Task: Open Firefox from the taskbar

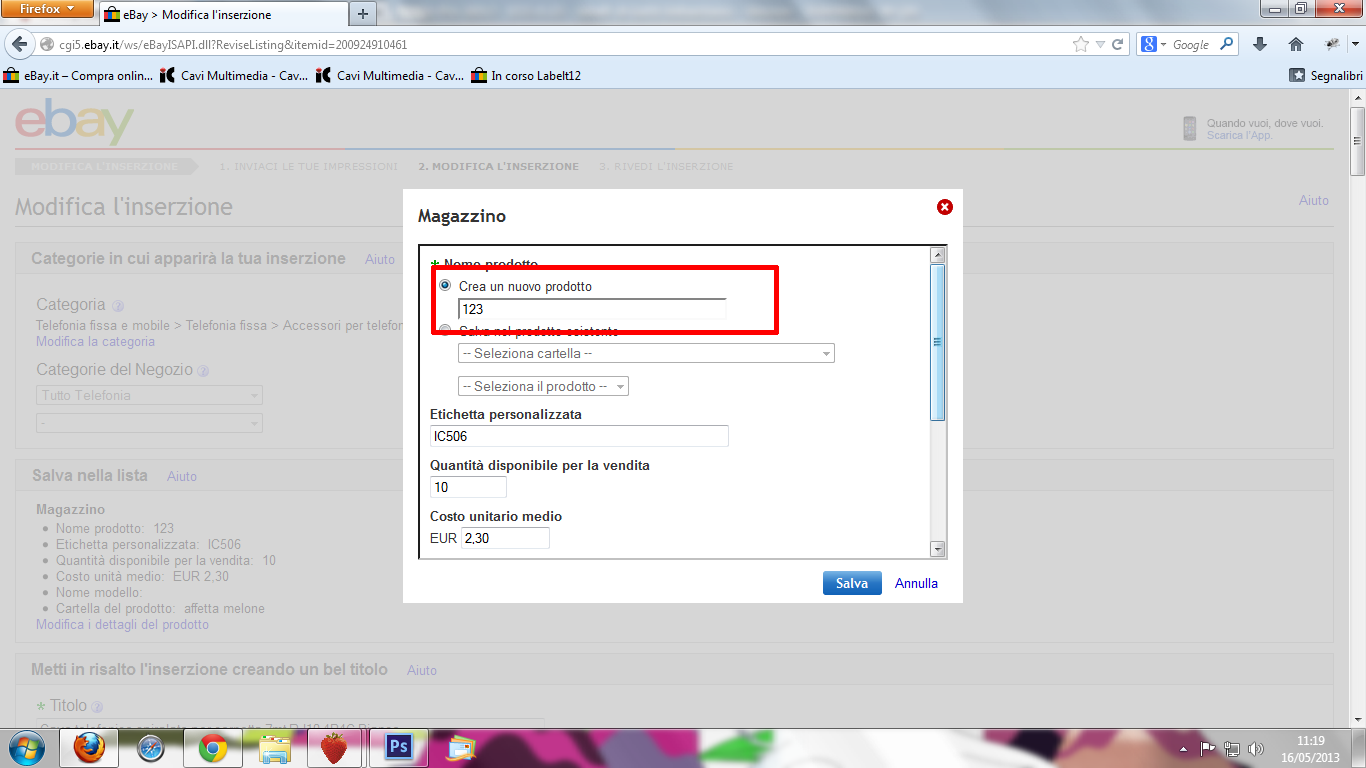Action: 89,748
